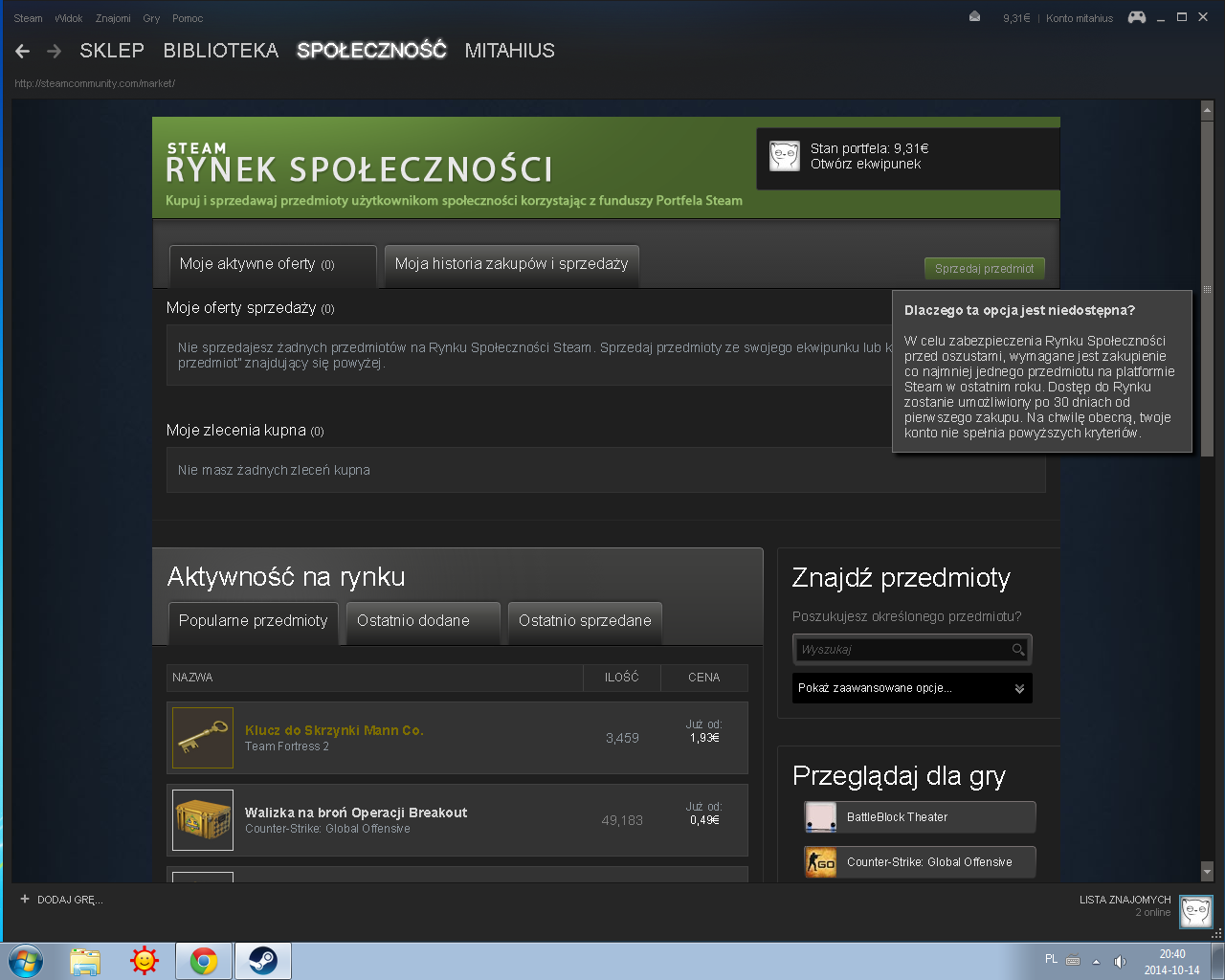Image resolution: width=1225 pixels, height=980 pixels.
Task: Click the CENA column header
Action: pyautogui.click(x=704, y=678)
